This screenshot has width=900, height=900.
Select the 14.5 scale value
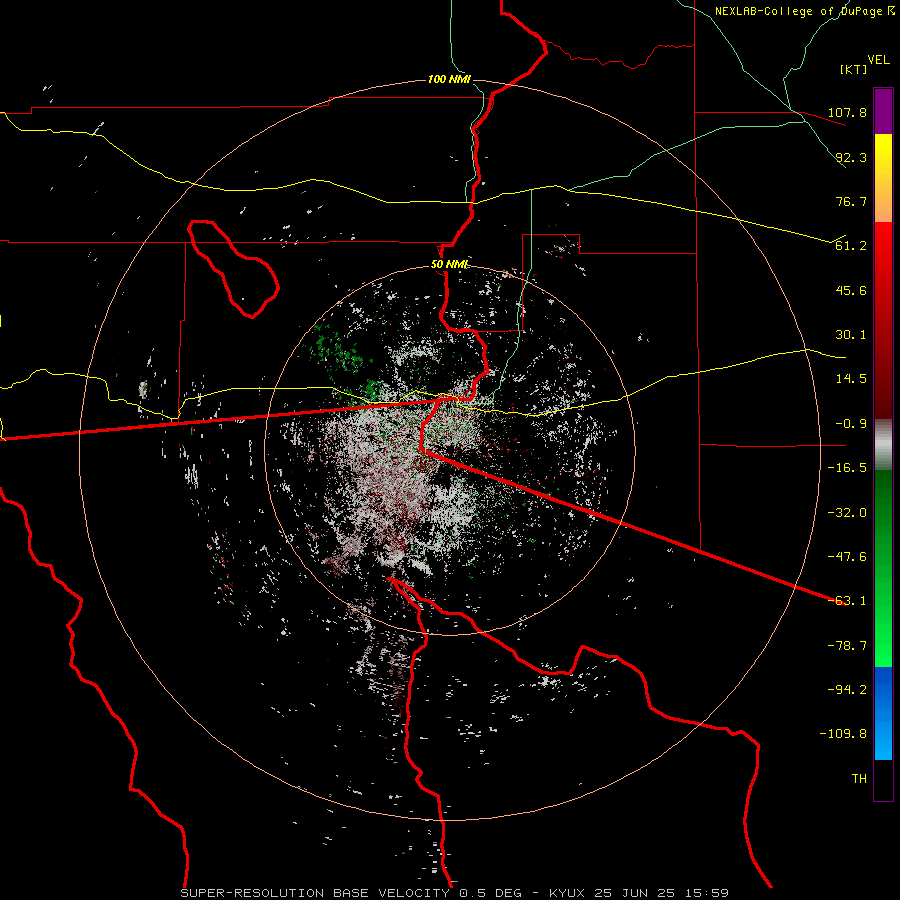(851, 379)
